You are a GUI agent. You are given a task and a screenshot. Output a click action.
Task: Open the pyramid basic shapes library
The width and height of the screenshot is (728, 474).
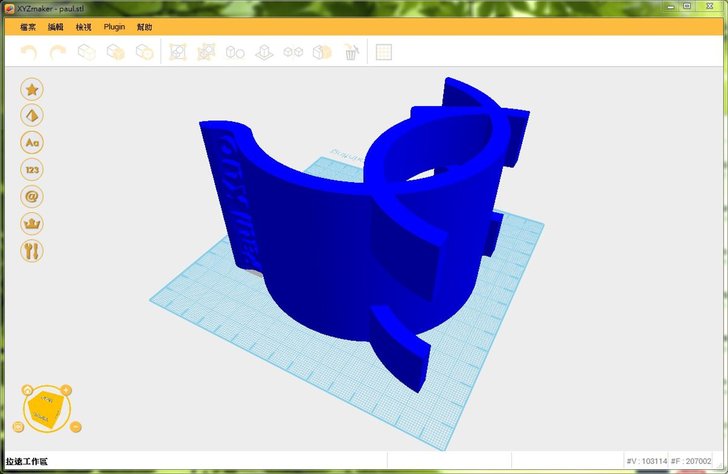pyautogui.click(x=32, y=116)
